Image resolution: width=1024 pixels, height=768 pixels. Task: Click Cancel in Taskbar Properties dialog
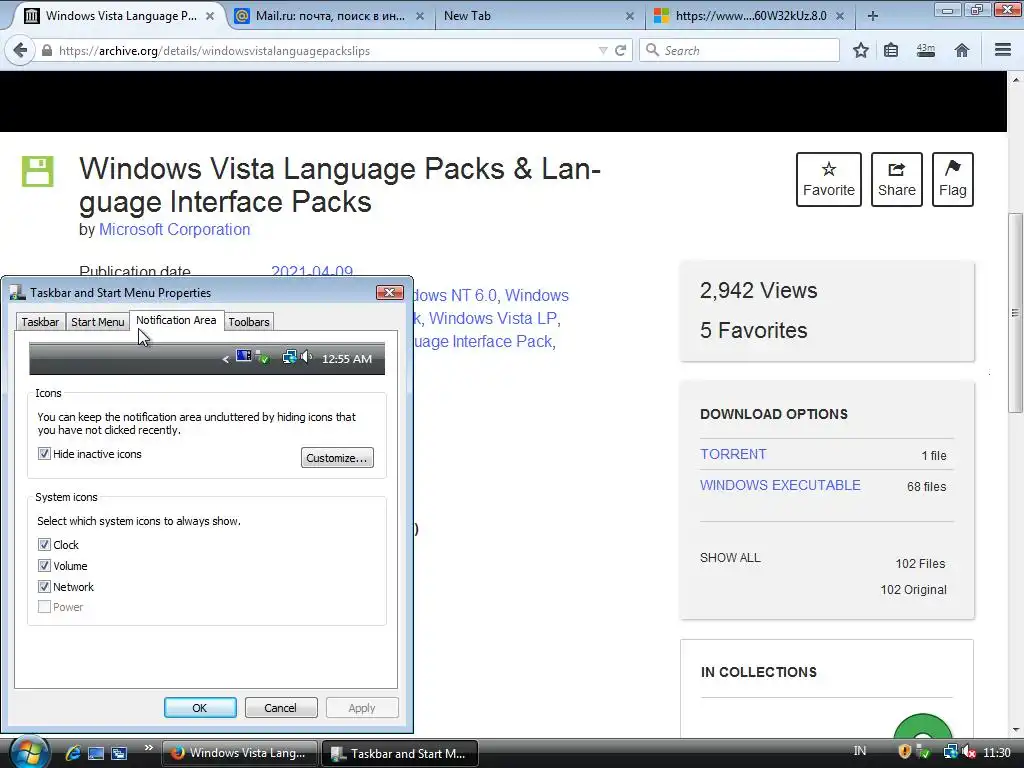[x=281, y=708]
